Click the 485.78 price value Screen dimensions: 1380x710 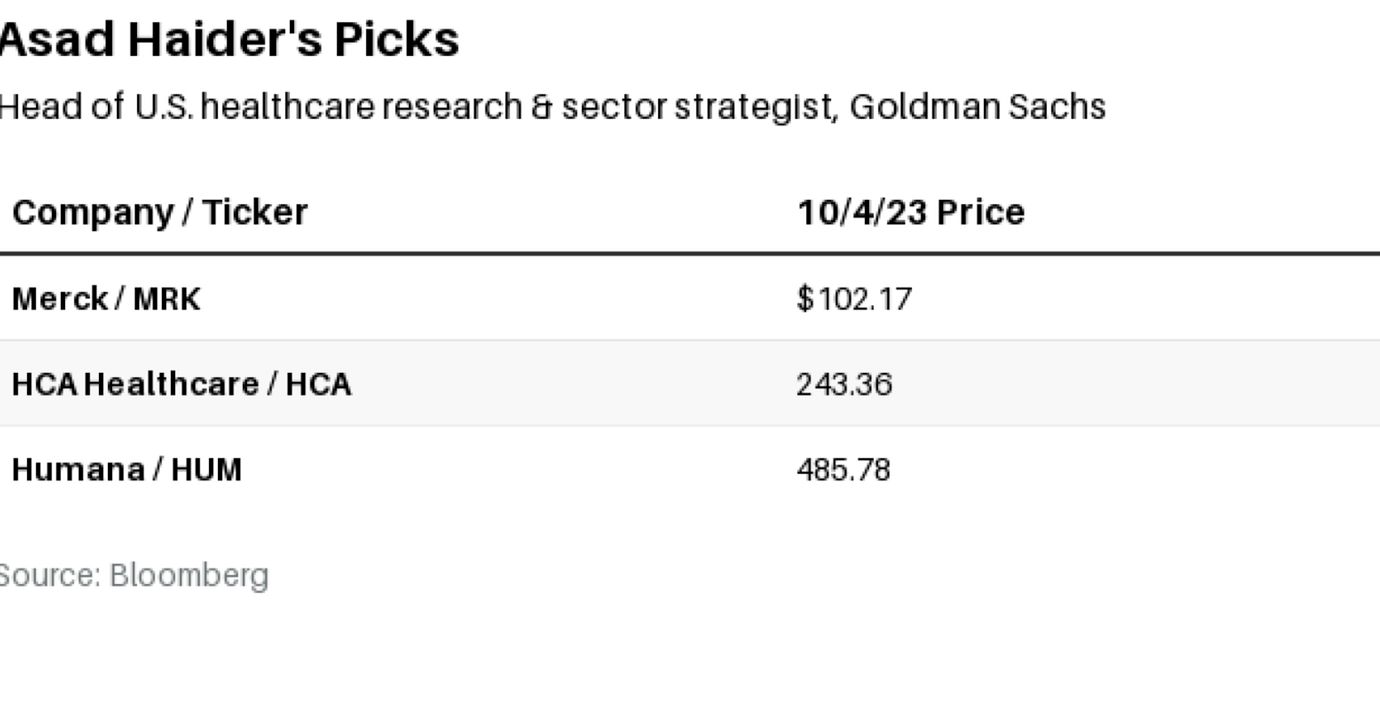pyautogui.click(x=843, y=470)
